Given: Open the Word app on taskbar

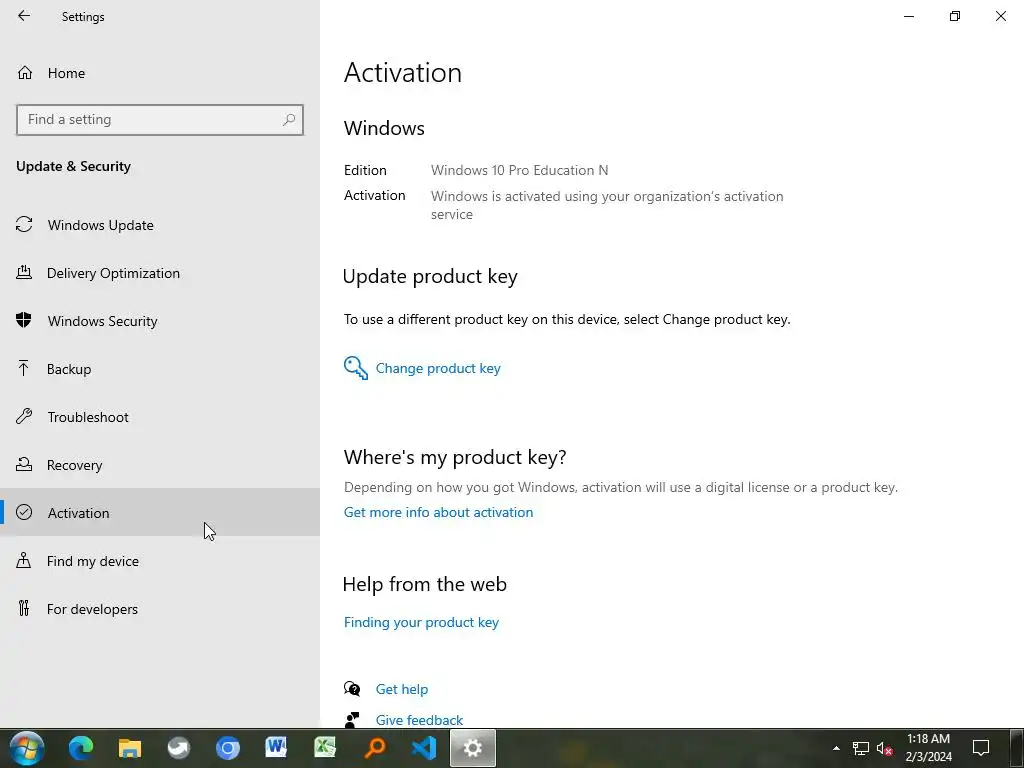Looking at the screenshot, I should point(276,748).
